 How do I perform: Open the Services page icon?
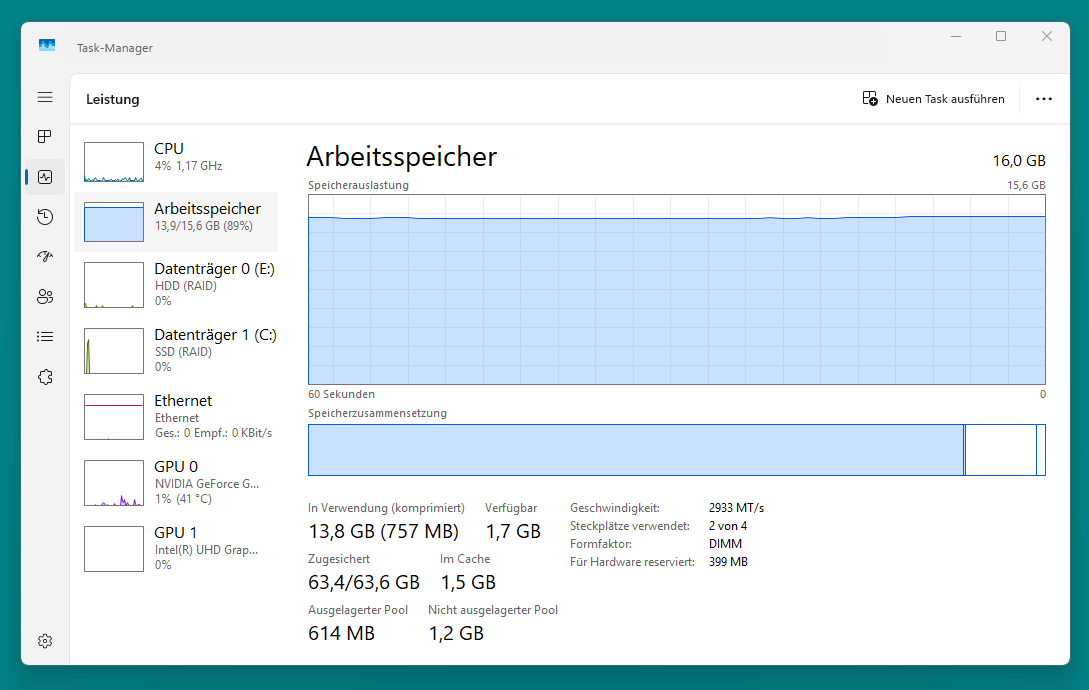coord(45,377)
